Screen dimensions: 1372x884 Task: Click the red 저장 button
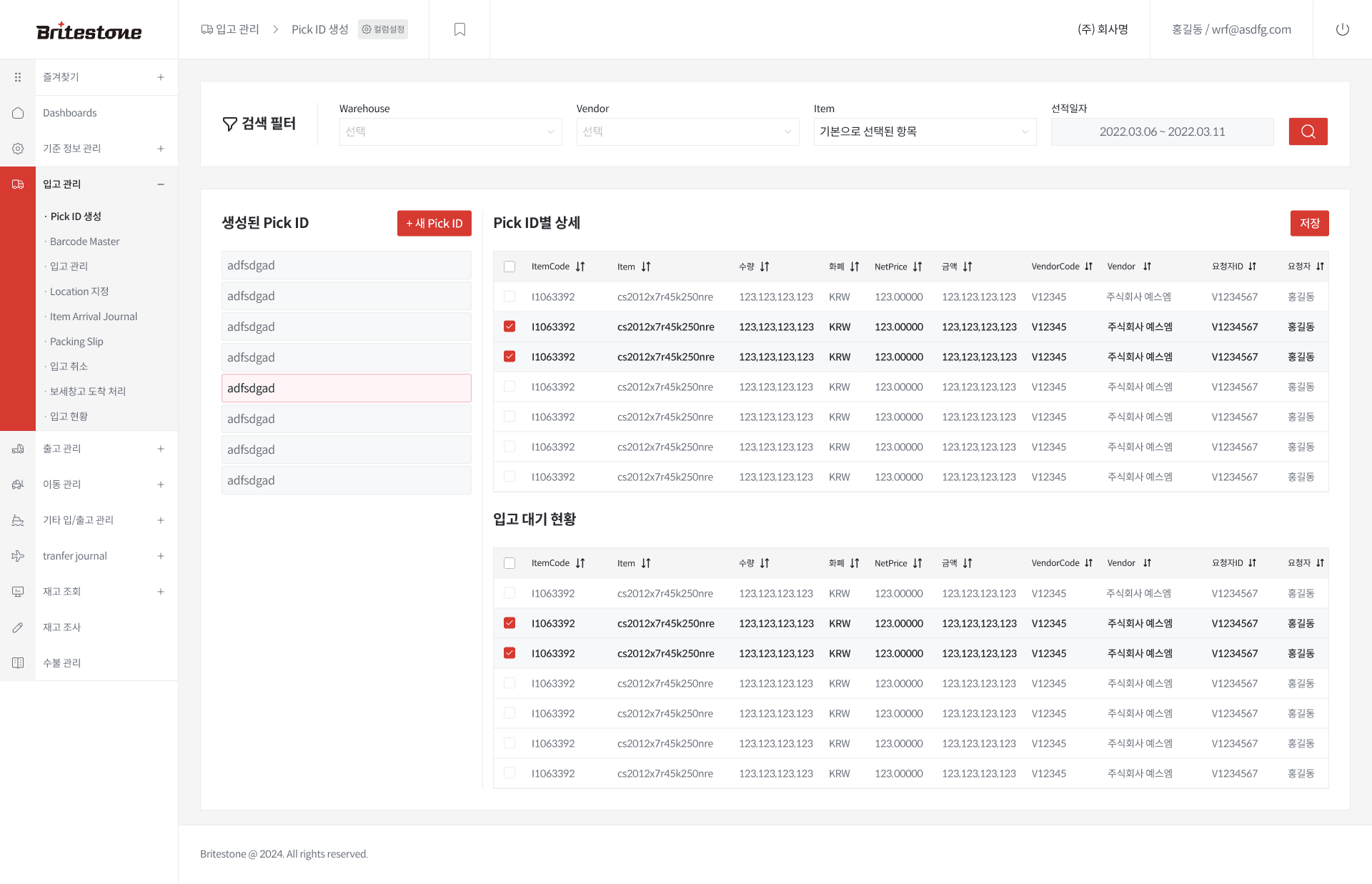pyautogui.click(x=1309, y=223)
